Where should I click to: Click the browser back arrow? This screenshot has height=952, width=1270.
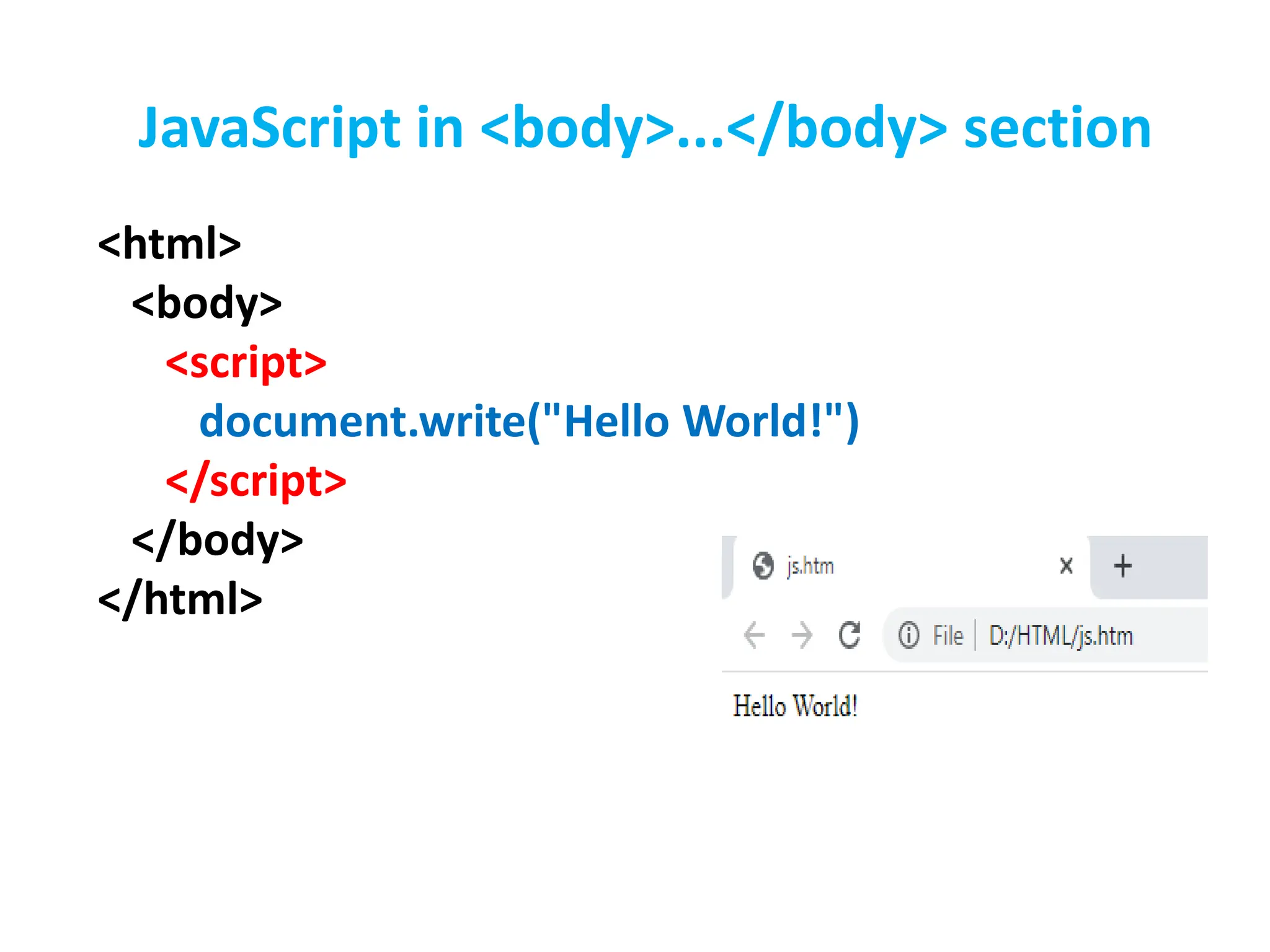click(754, 635)
